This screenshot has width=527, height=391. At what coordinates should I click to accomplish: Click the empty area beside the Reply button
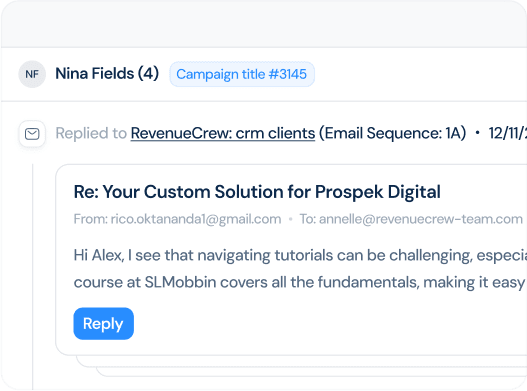[x=329, y=323]
